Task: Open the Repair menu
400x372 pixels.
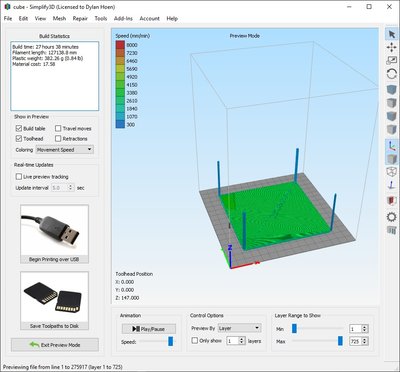Action: 80,18
